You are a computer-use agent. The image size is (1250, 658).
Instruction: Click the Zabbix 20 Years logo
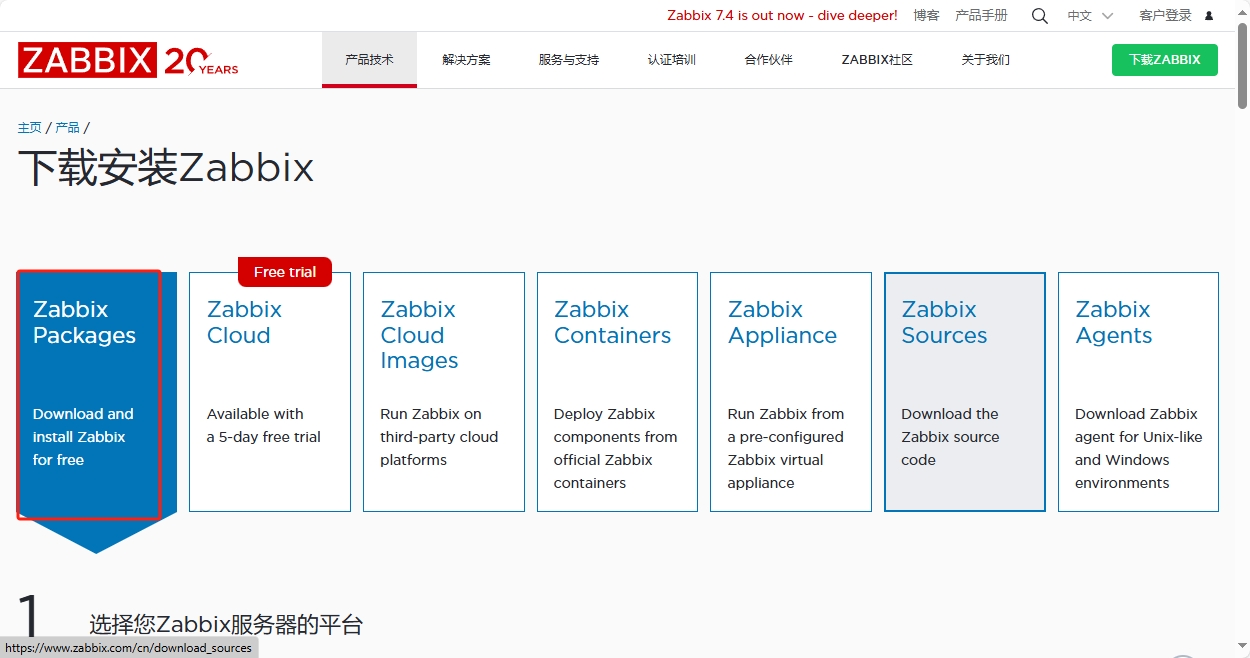(128, 60)
